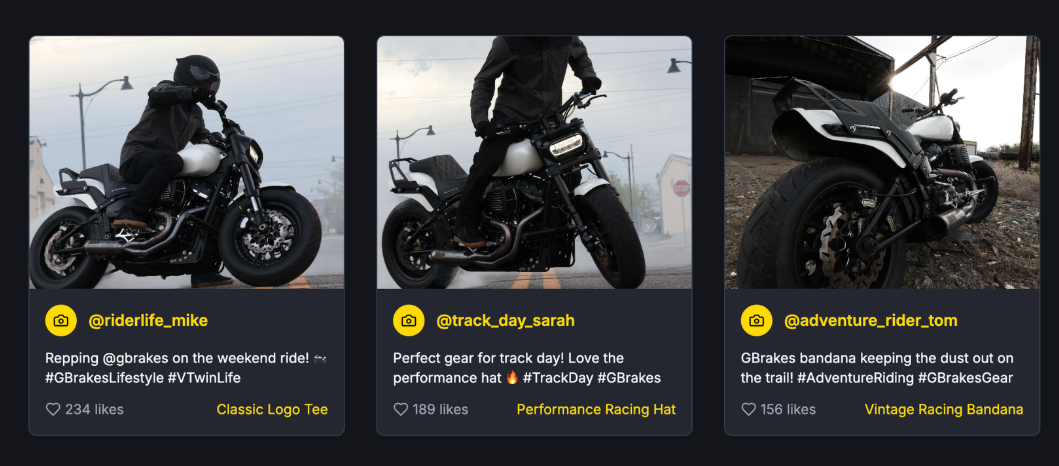Image resolution: width=1059 pixels, height=466 pixels.
Task: Enlarge track_day_sarah's front-view bike photo
Action: (x=534, y=163)
